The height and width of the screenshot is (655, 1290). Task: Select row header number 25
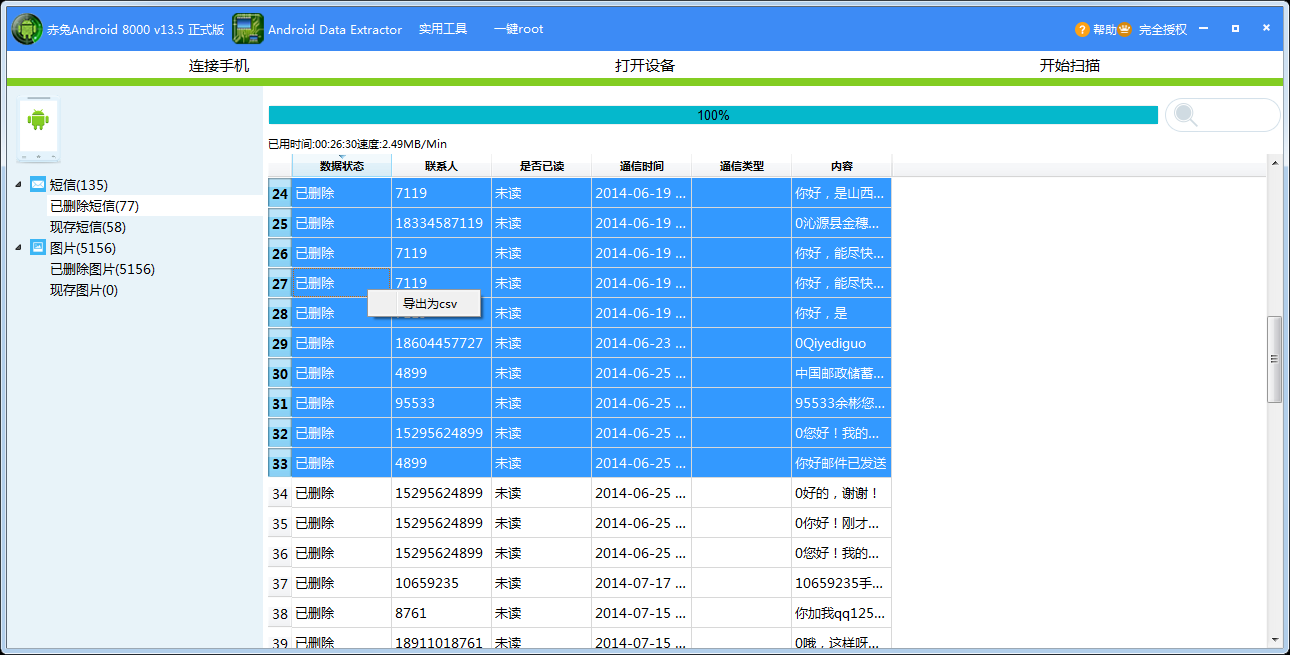click(x=280, y=223)
